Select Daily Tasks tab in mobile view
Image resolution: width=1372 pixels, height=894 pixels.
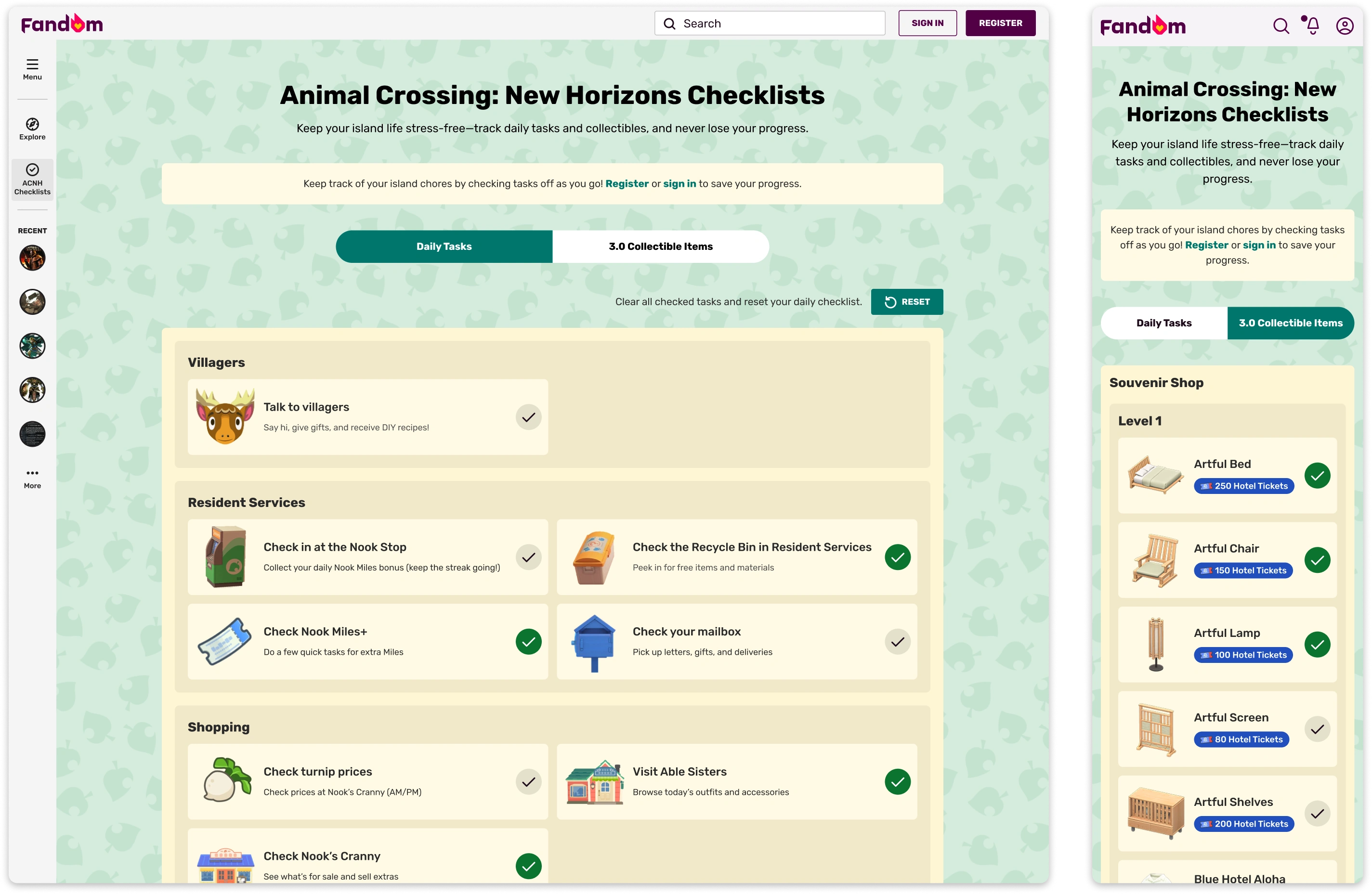(x=1163, y=323)
